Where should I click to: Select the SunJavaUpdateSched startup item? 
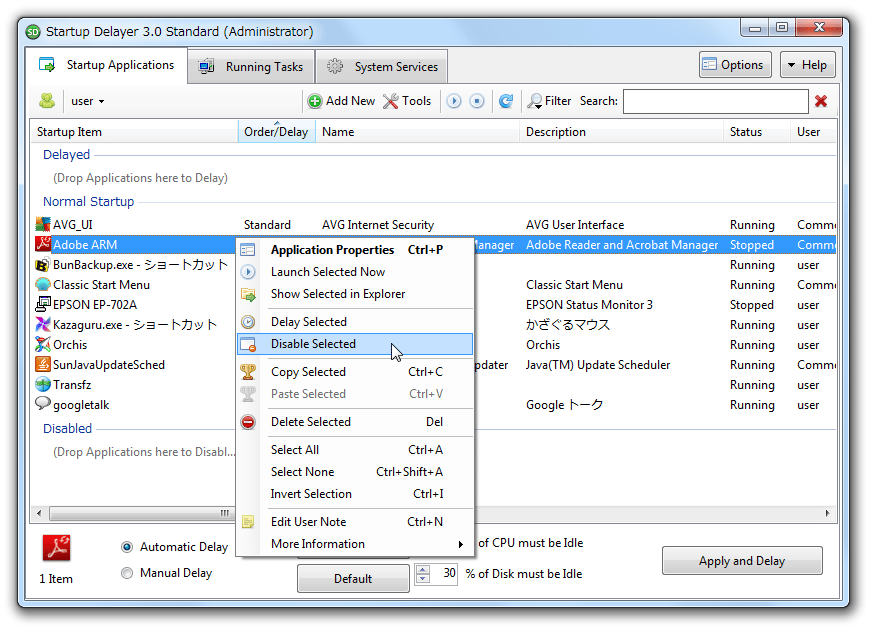[x=109, y=365]
